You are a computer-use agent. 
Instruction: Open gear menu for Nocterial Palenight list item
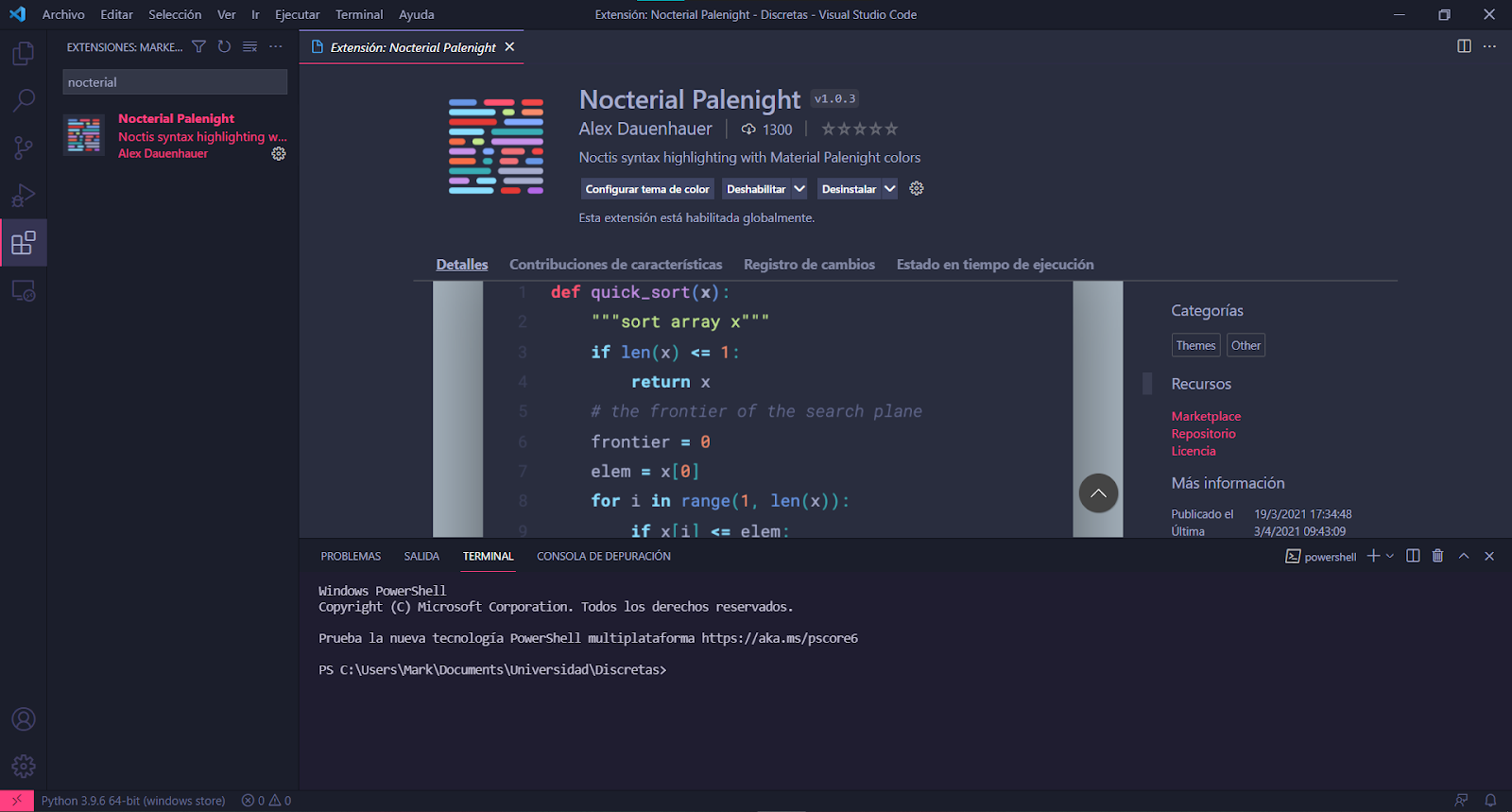click(279, 153)
